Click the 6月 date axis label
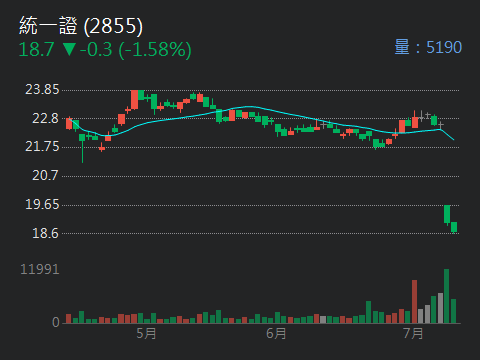Screen dimensions: 480x360 tap(276, 333)
